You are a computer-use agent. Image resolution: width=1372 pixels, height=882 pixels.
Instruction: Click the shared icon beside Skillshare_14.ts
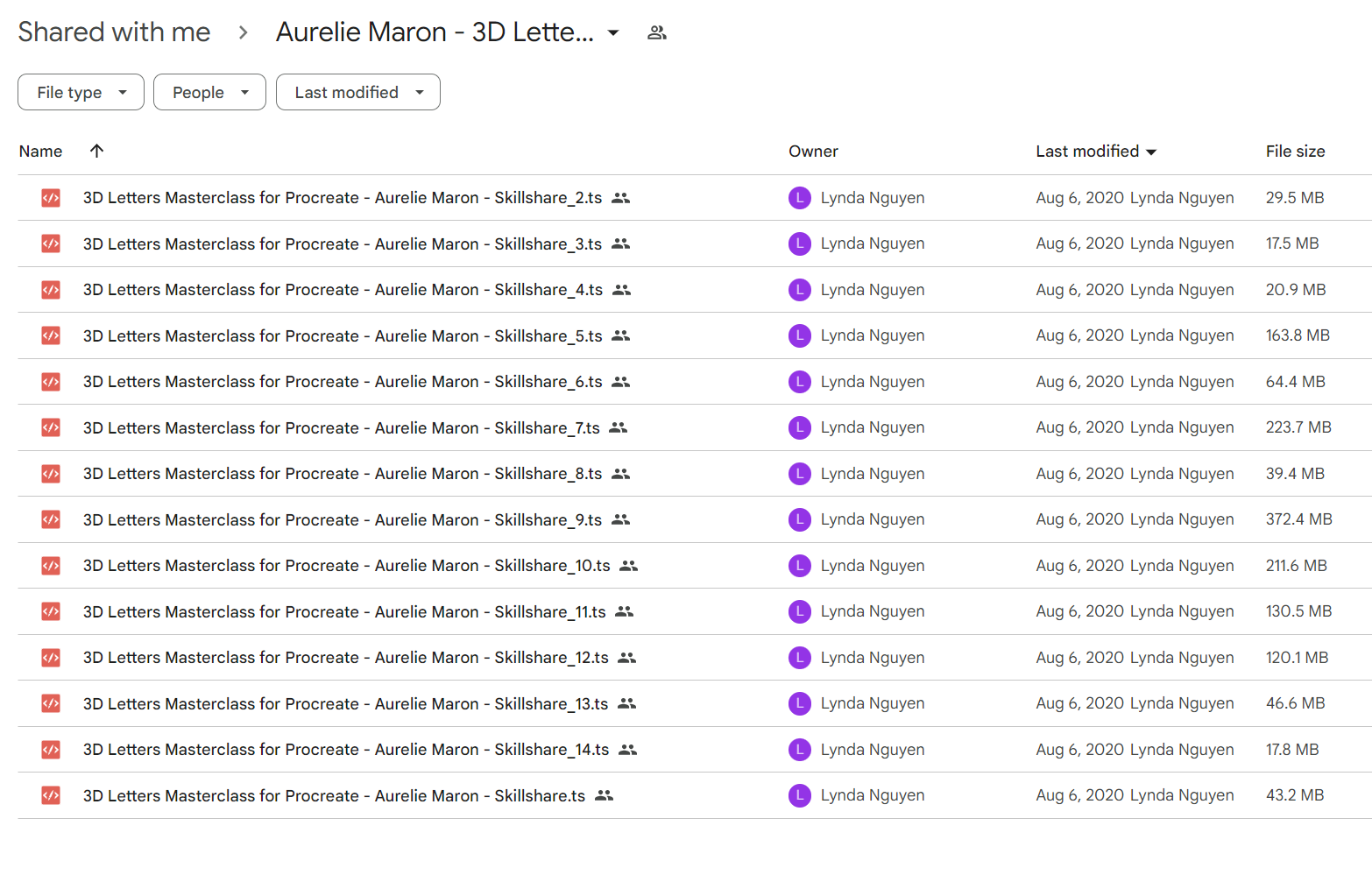pyautogui.click(x=628, y=750)
